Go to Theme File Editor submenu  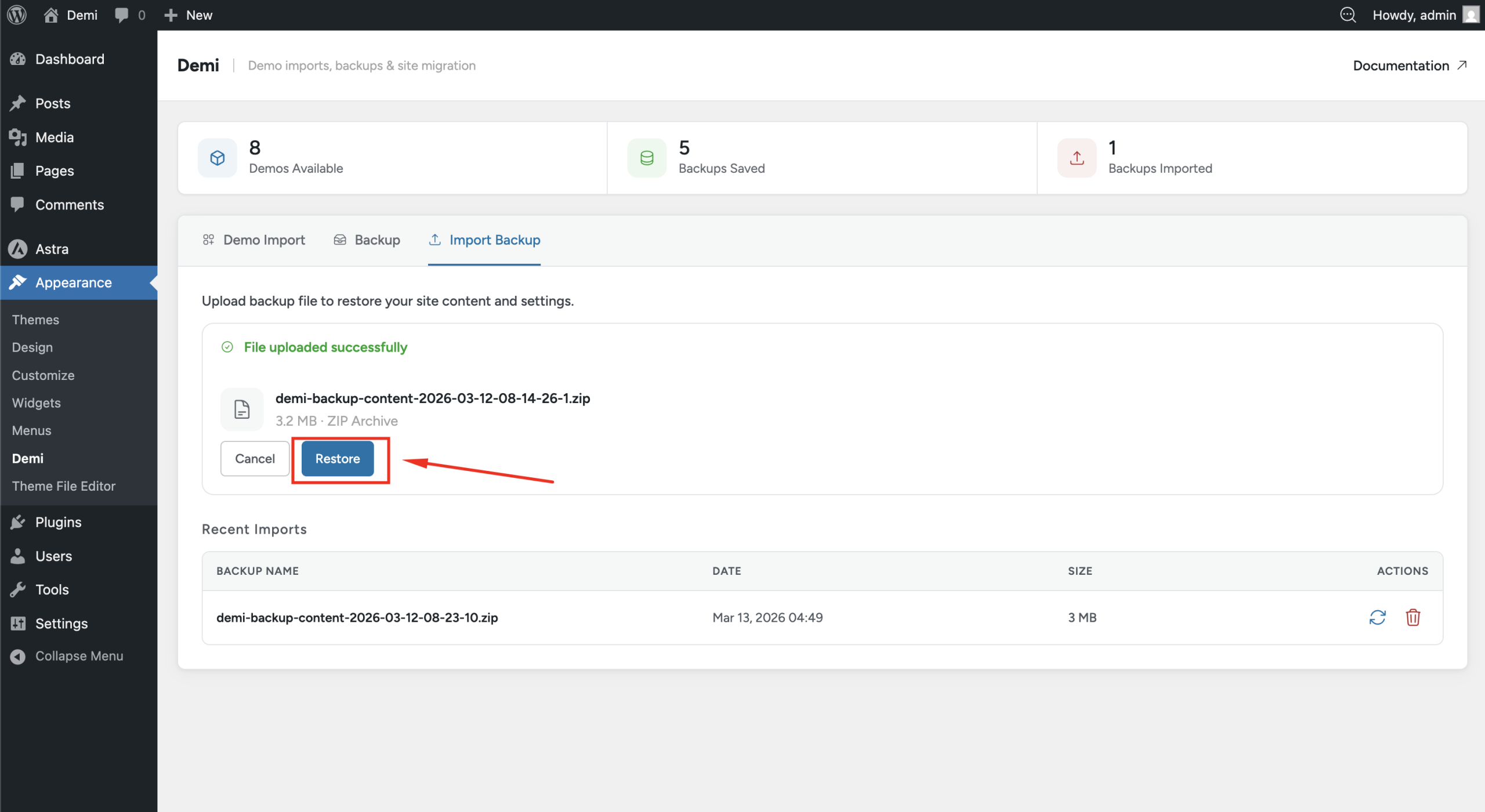point(64,486)
